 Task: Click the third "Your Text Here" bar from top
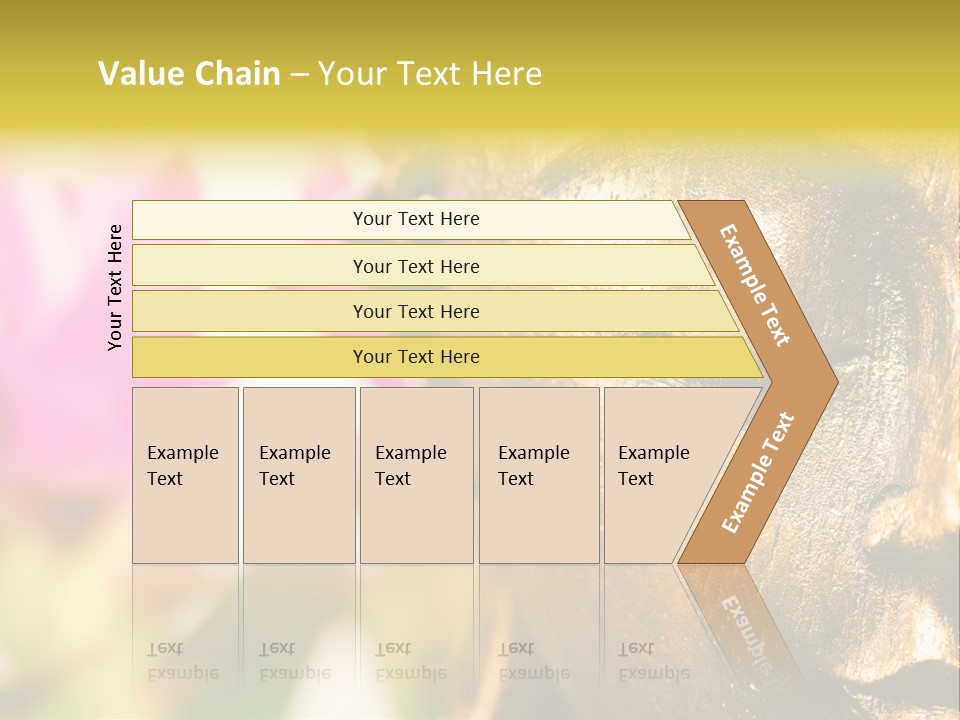tap(415, 311)
